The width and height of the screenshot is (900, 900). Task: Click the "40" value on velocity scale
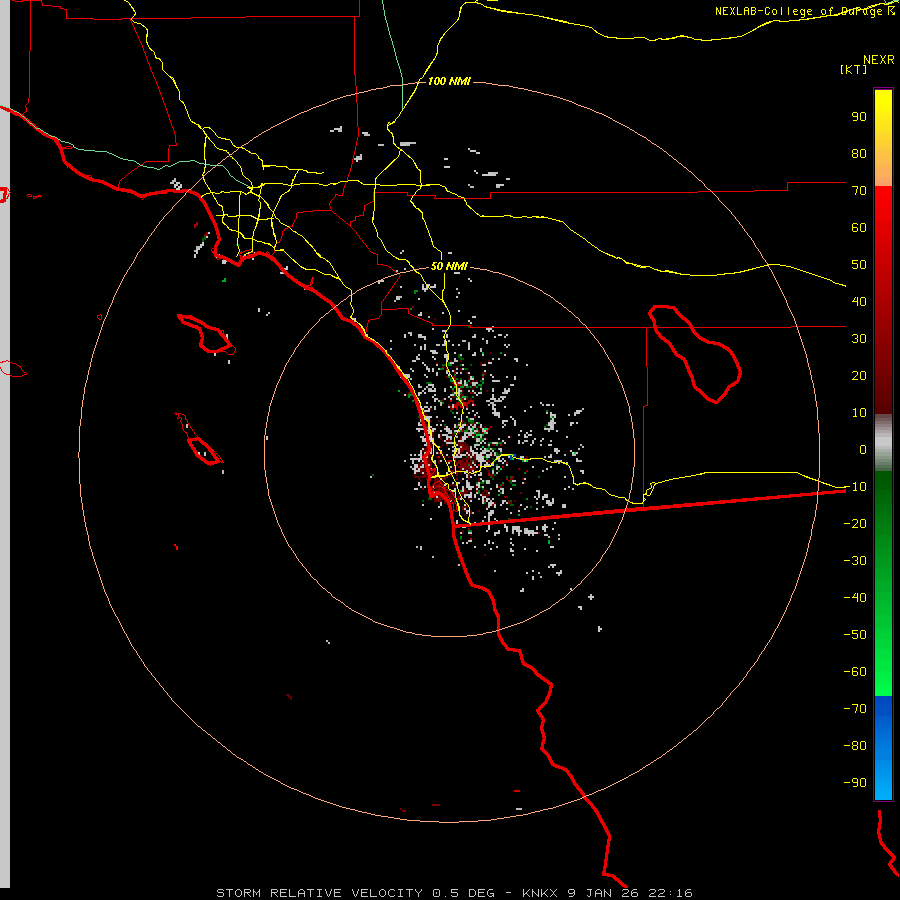pyautogui.click(x=859, y=301)
